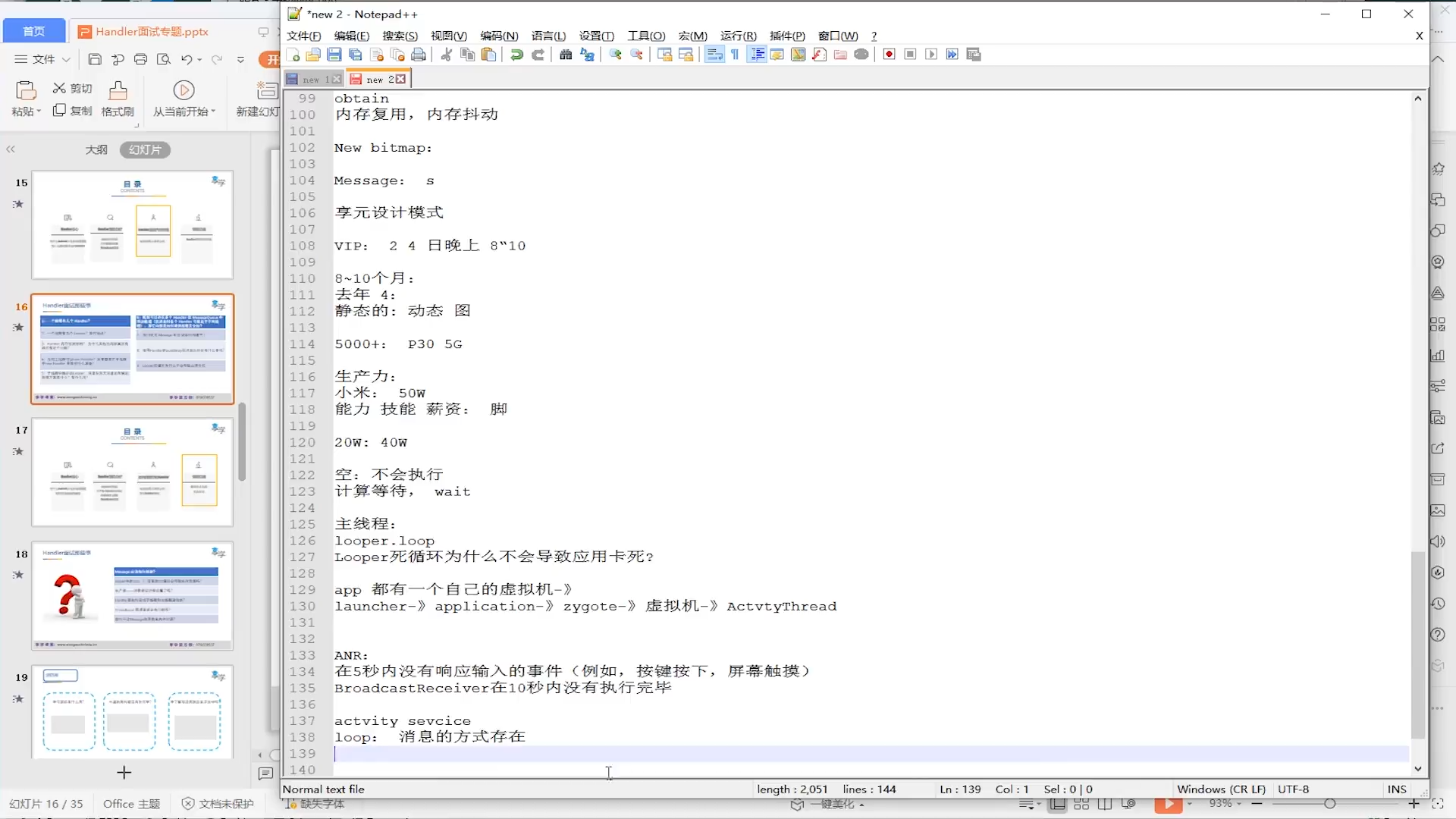Open the Replace icon next to Find
Viewport: 1456px width, 819px height.
click(588, 55)
